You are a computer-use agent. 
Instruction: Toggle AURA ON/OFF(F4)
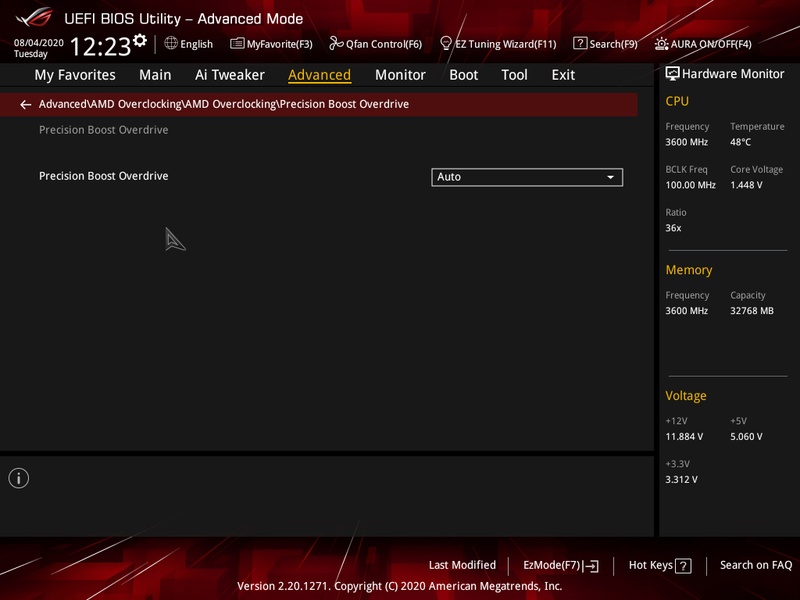click(x=703, y=44)
